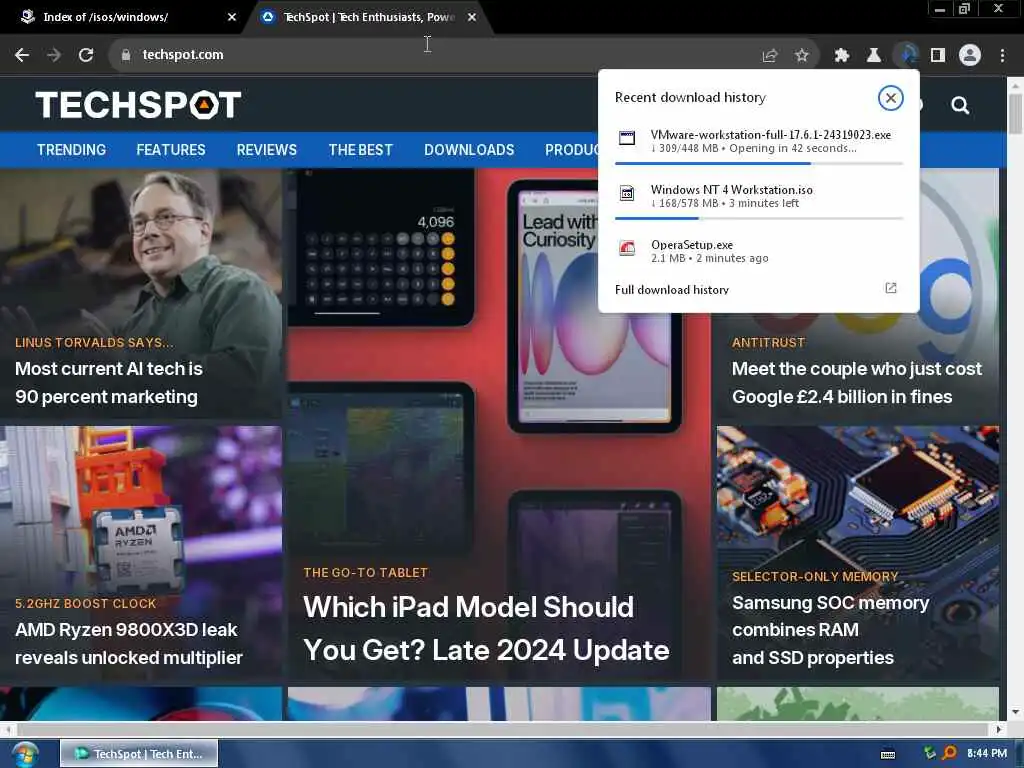
Task: Click Full download history link
Action: [x=671, y=289]
